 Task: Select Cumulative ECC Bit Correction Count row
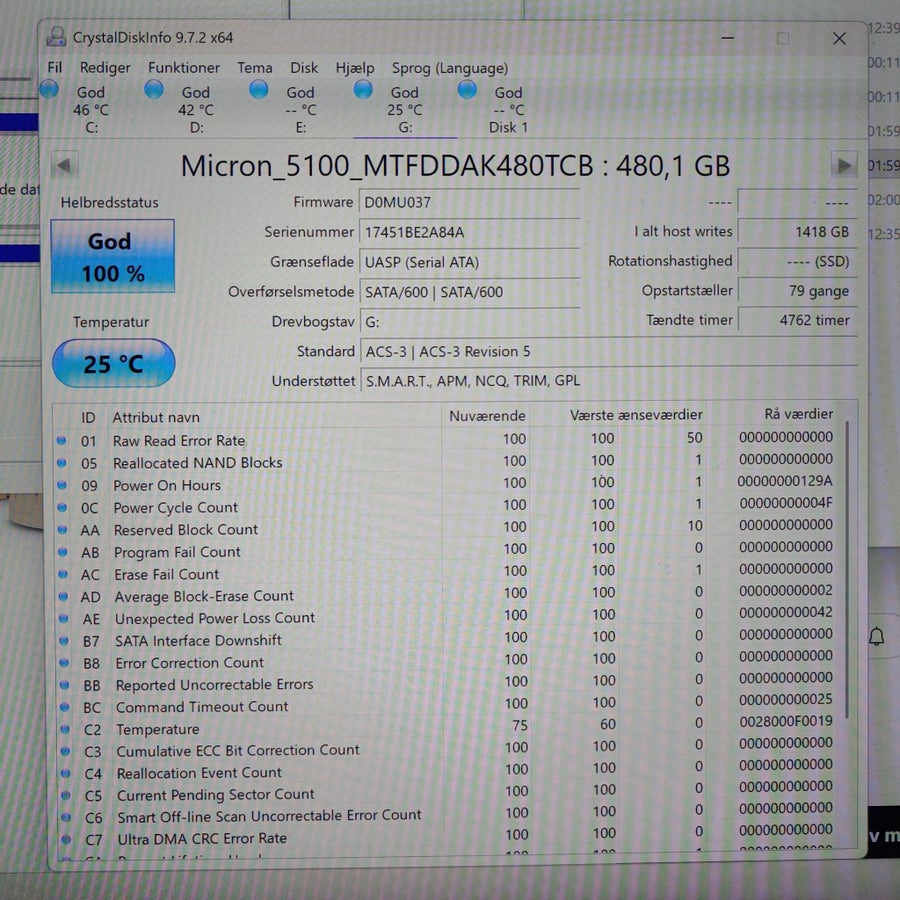(x=445, y=748)
